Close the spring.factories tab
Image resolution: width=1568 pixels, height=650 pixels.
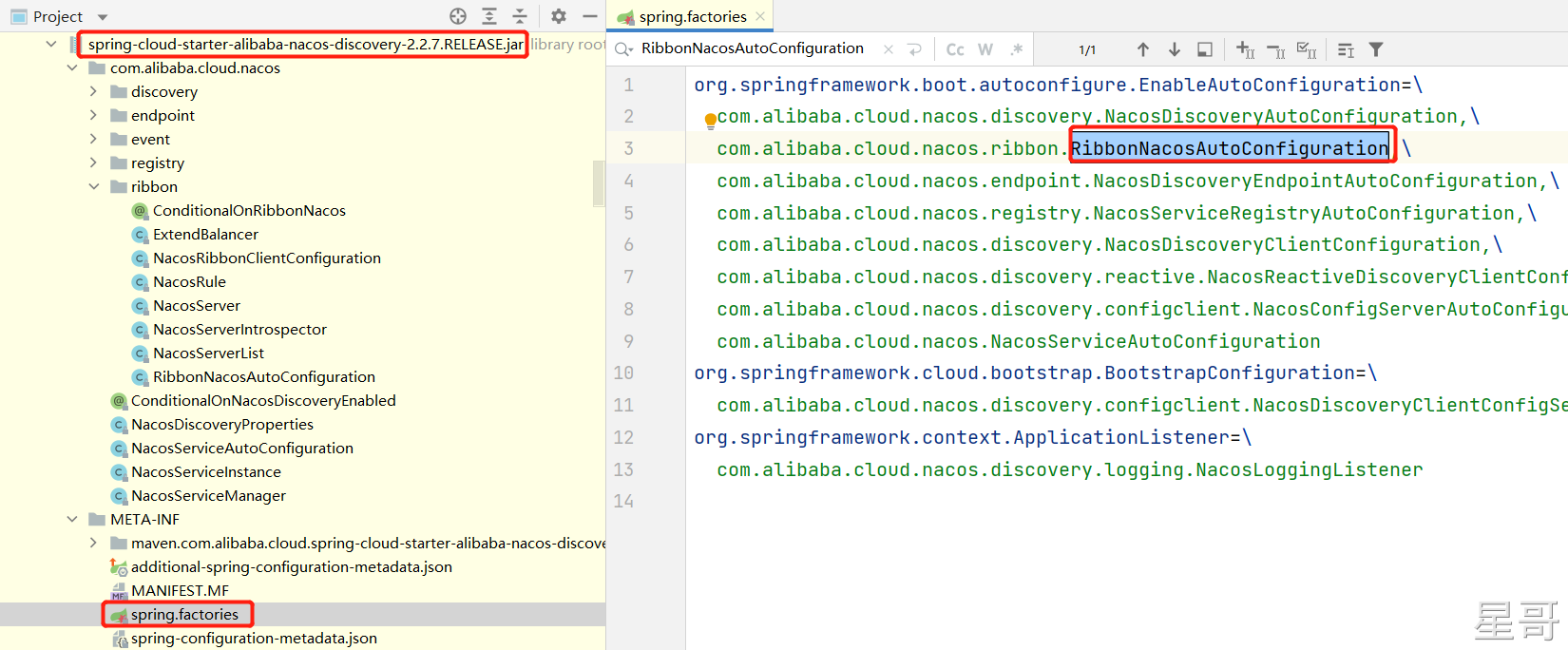point(760,16)
